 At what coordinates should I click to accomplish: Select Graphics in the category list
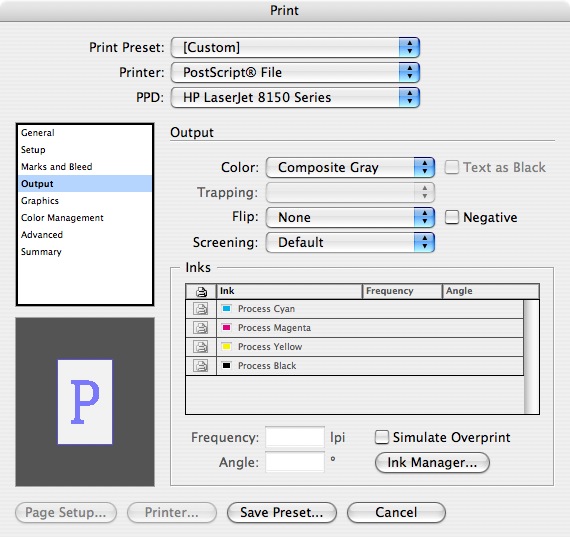tap(40, 201)
